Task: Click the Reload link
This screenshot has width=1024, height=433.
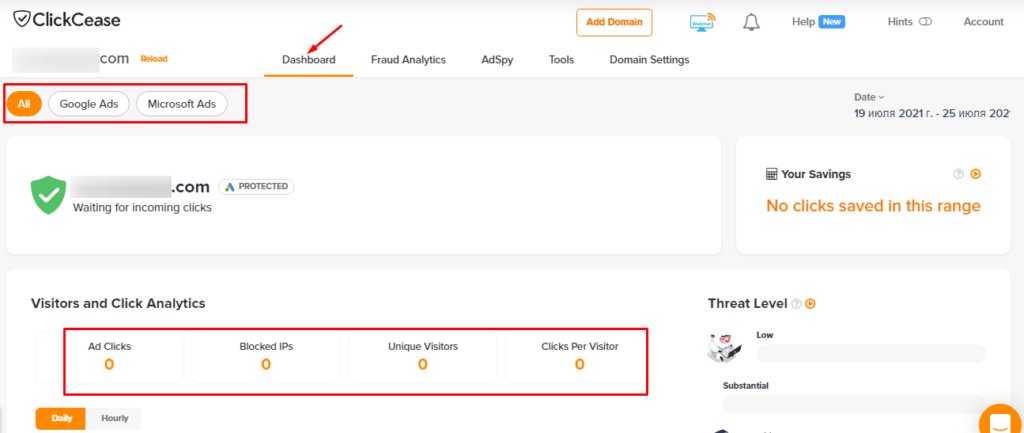Action: [154, 59]
